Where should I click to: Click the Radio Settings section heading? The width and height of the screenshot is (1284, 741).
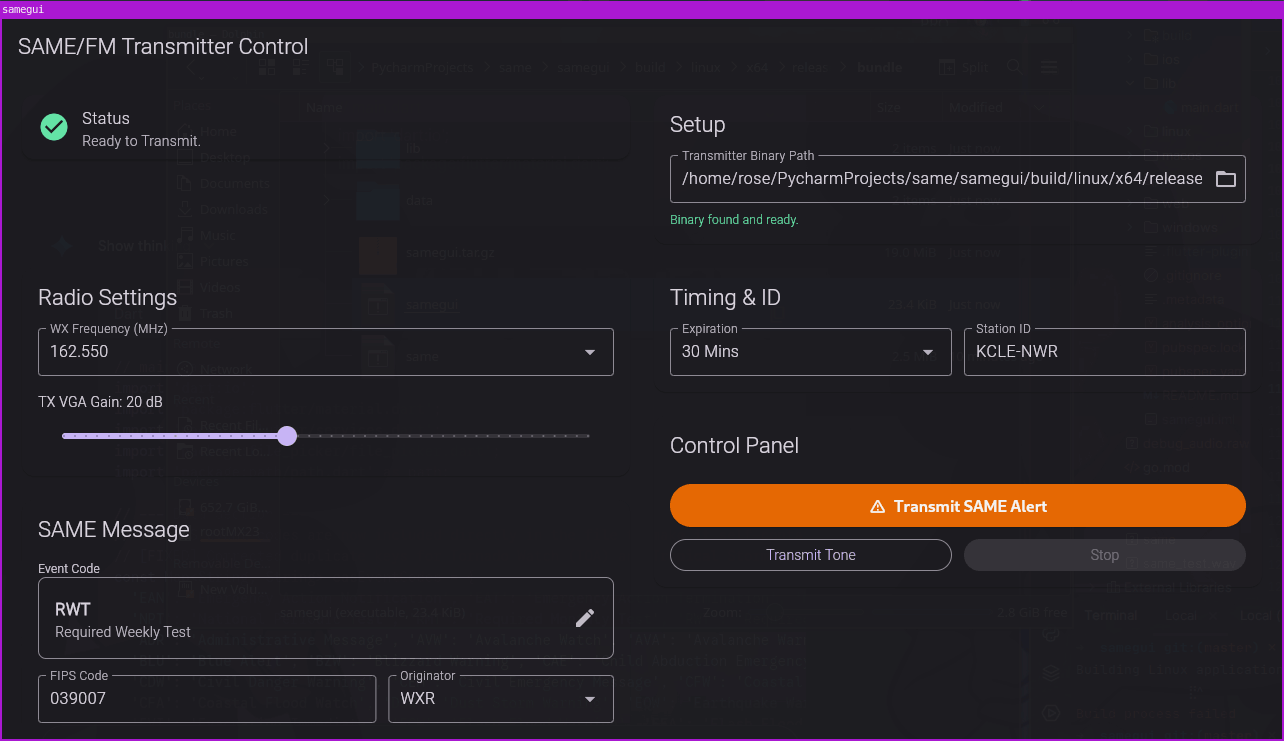[107, 298]
